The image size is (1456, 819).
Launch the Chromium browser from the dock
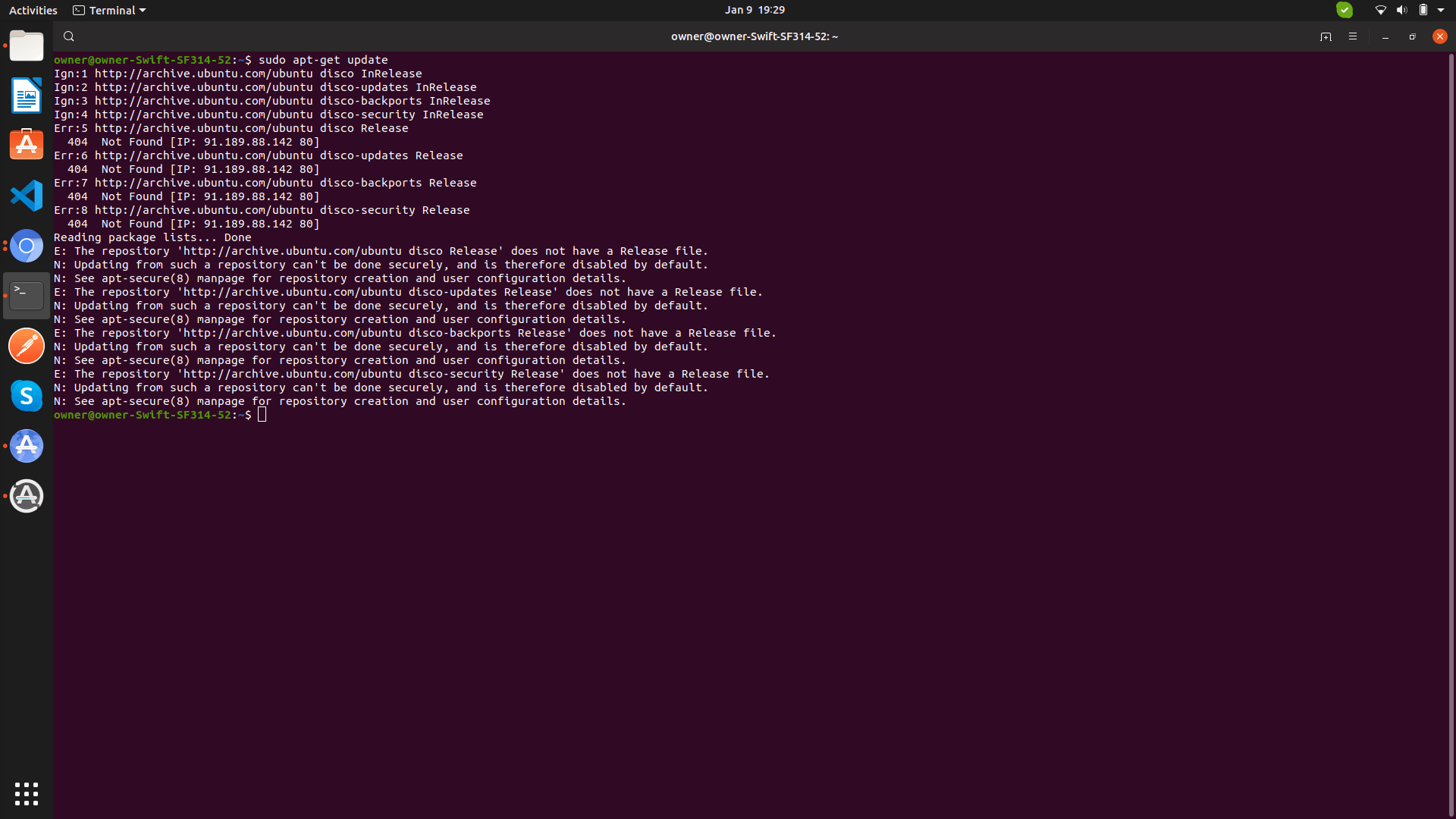pyautogui.click(x=27, y=245)
